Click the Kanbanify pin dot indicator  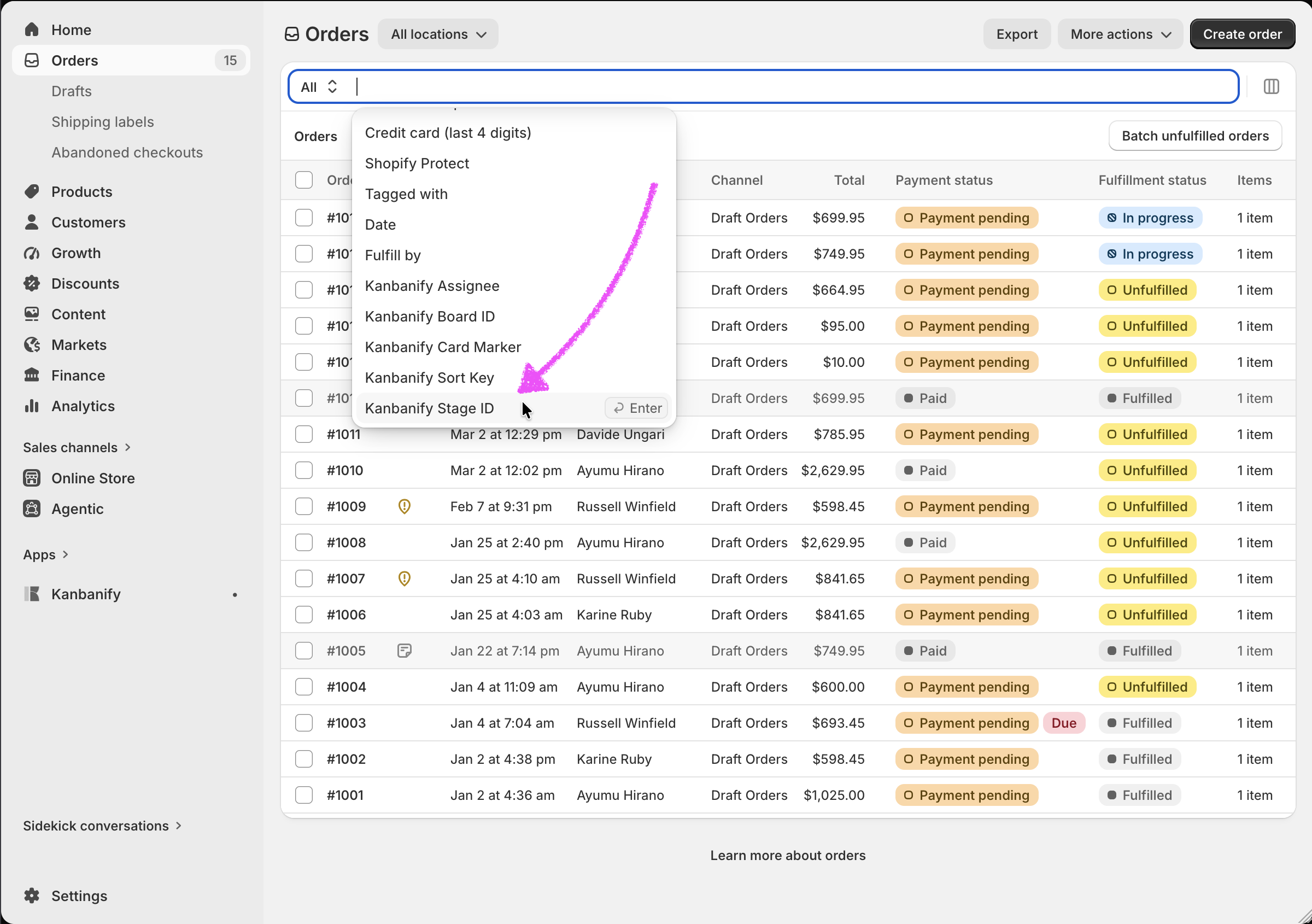click(x=235, y=595)
